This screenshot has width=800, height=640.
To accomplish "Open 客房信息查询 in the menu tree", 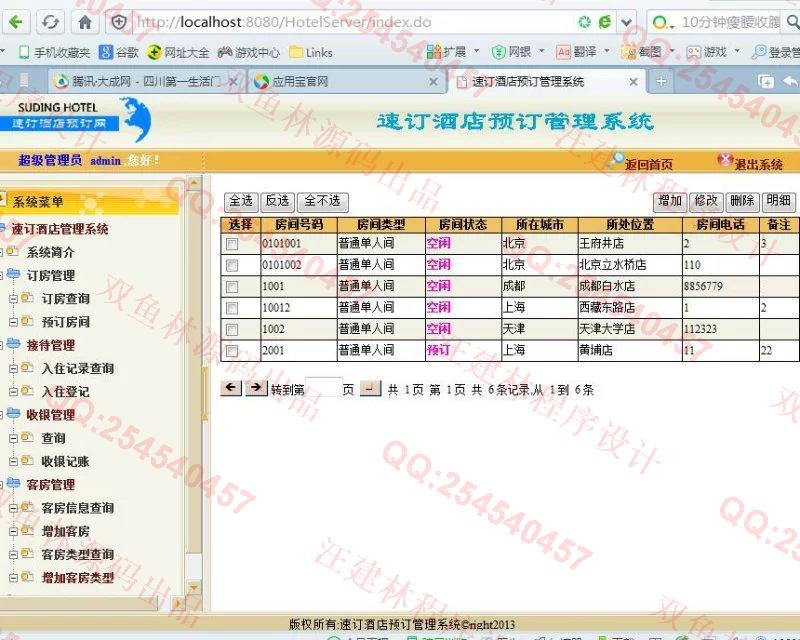I will click(x=78, y=508).
